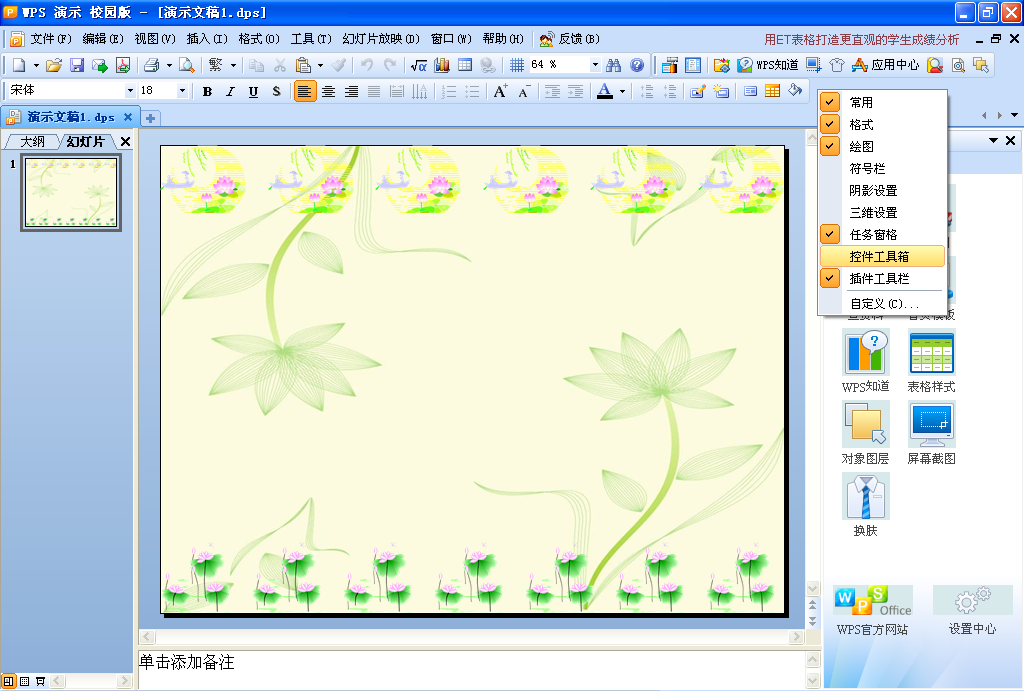Uncheck the 任务窗格 toolbar option
1024x691 pixels.
(x=873, y=235)
